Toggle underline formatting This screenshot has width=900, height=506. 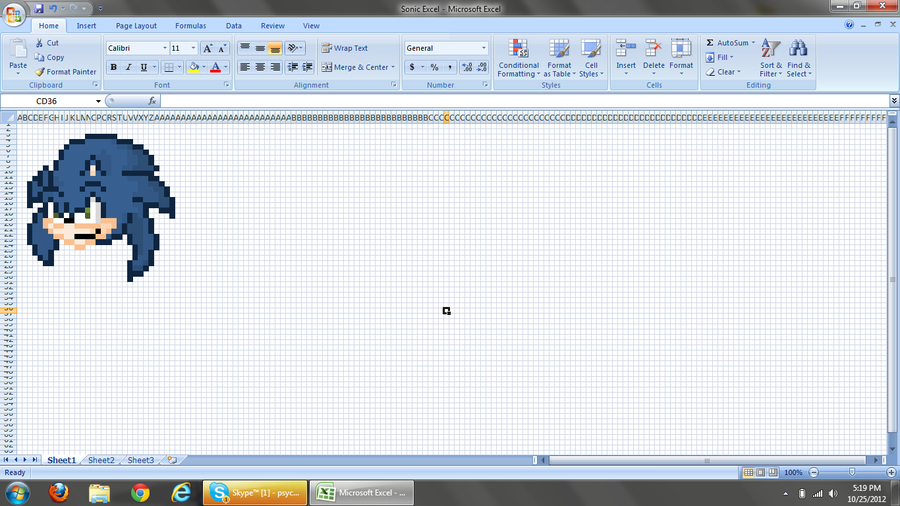(143, 67)
